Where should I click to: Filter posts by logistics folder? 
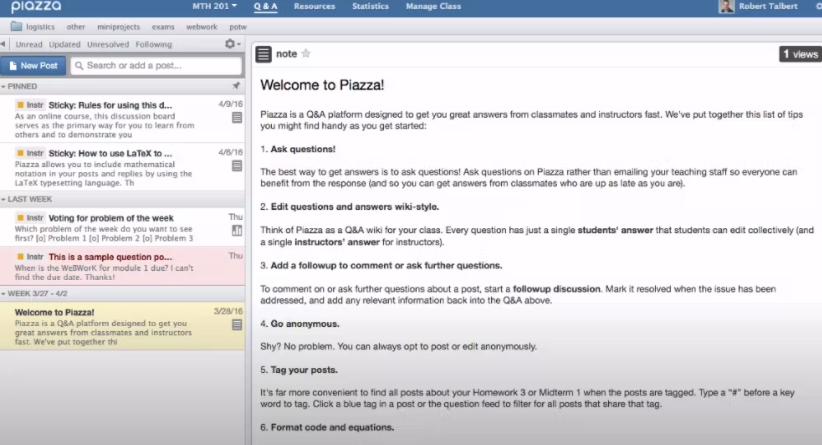[x=40, y=27]
